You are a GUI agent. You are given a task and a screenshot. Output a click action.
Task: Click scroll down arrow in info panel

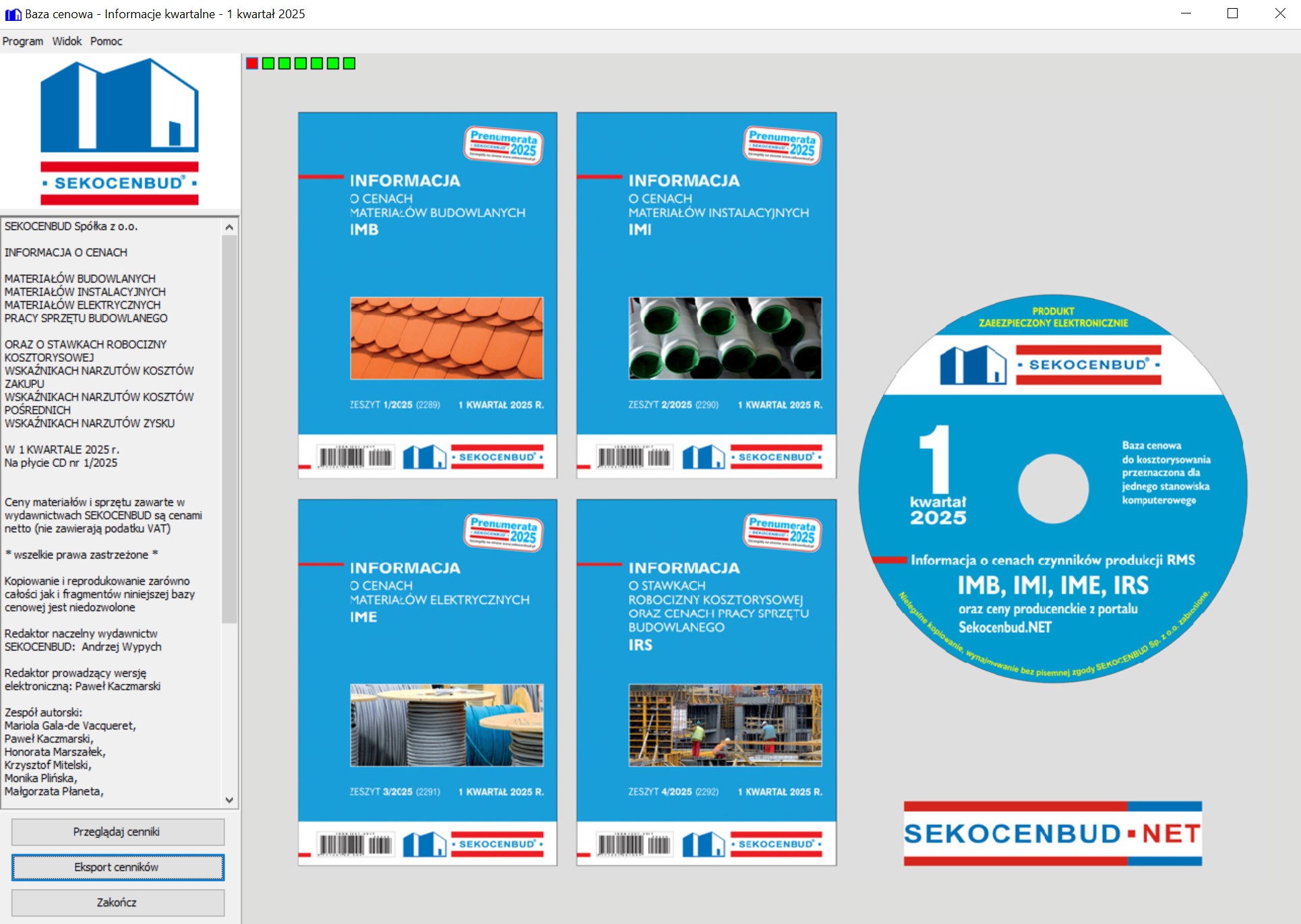coord(229,800)
